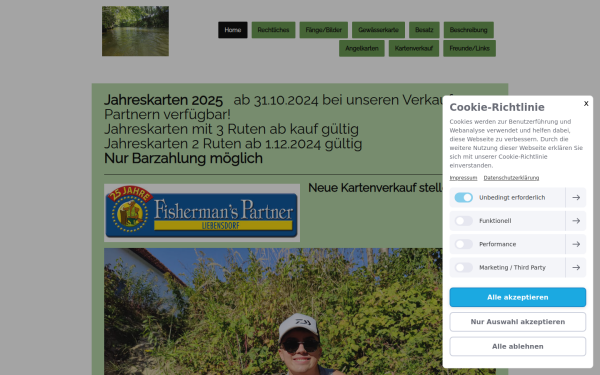Toggle the Unbedingt erforderlich switch
The width and height of the screenshot is (600, 375).
[463, 197]
